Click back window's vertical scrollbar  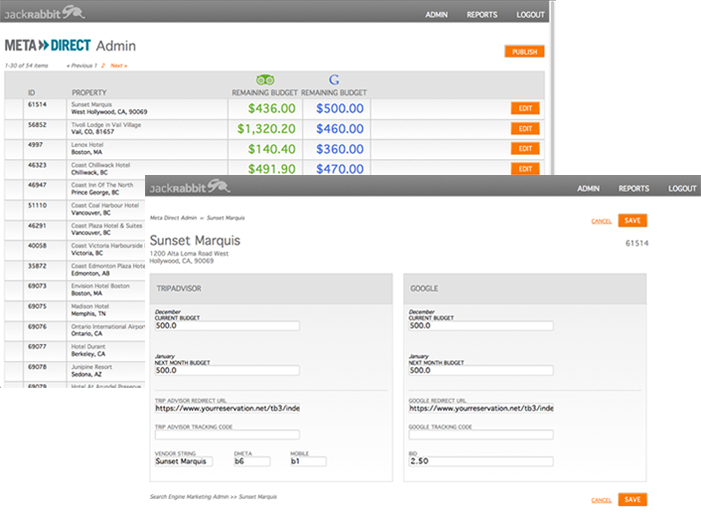point(552,89)
